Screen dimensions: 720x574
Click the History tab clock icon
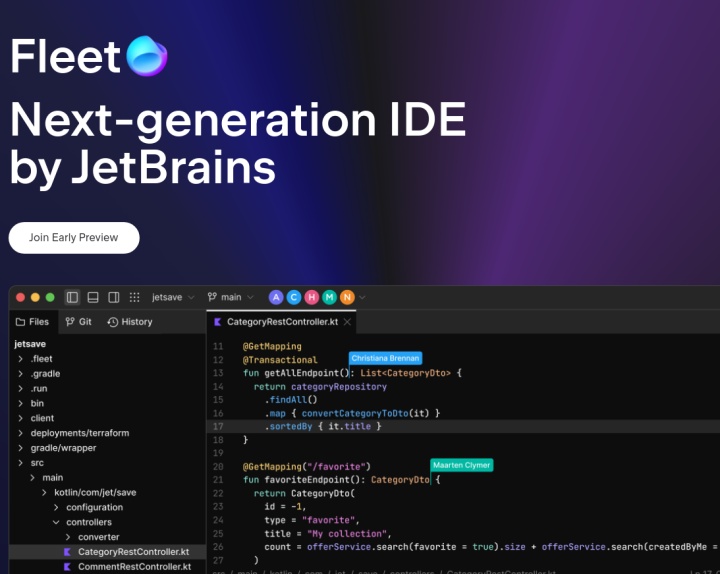pos(112,322)
